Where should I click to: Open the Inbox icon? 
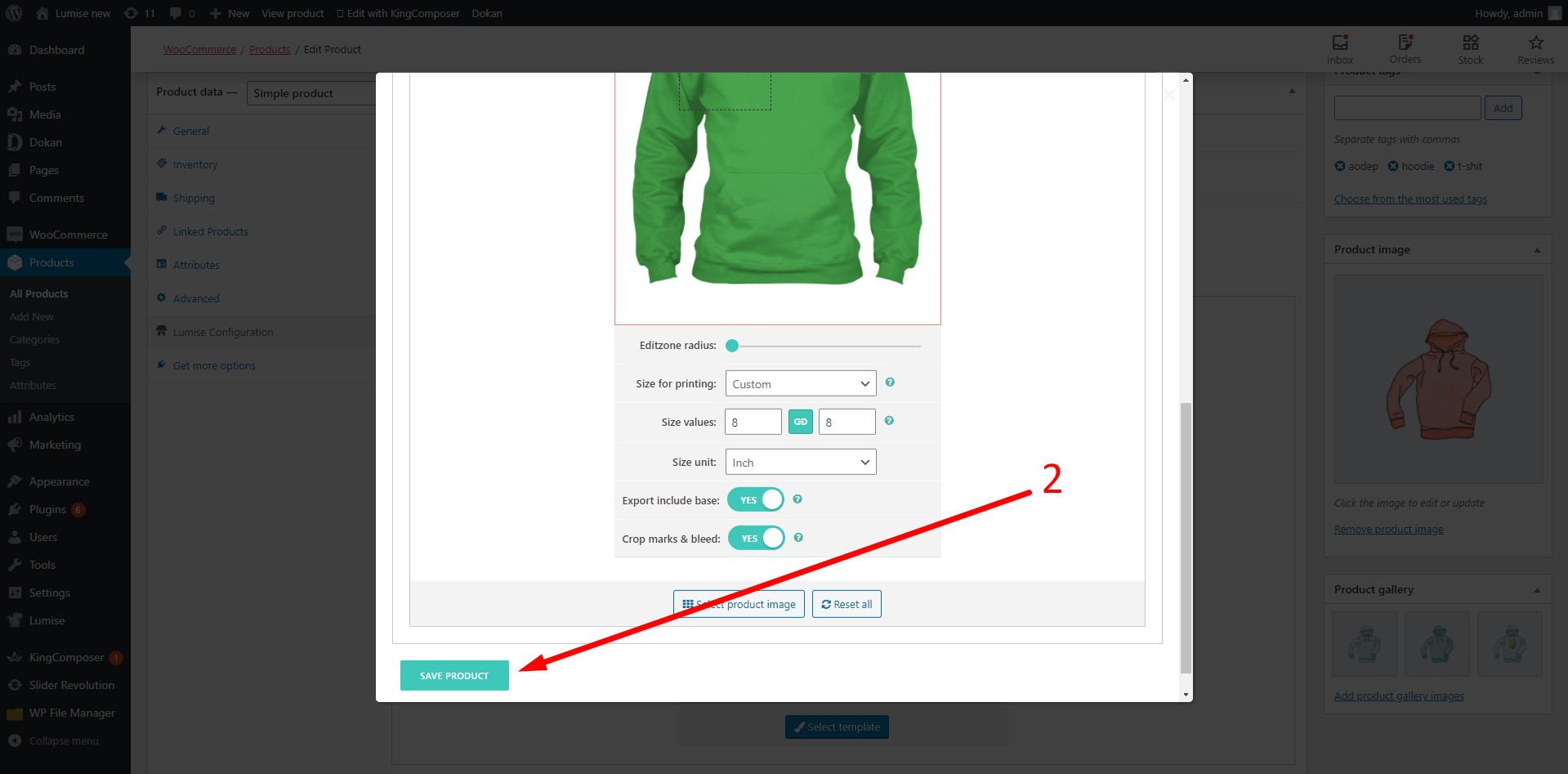coord(1340,49)
